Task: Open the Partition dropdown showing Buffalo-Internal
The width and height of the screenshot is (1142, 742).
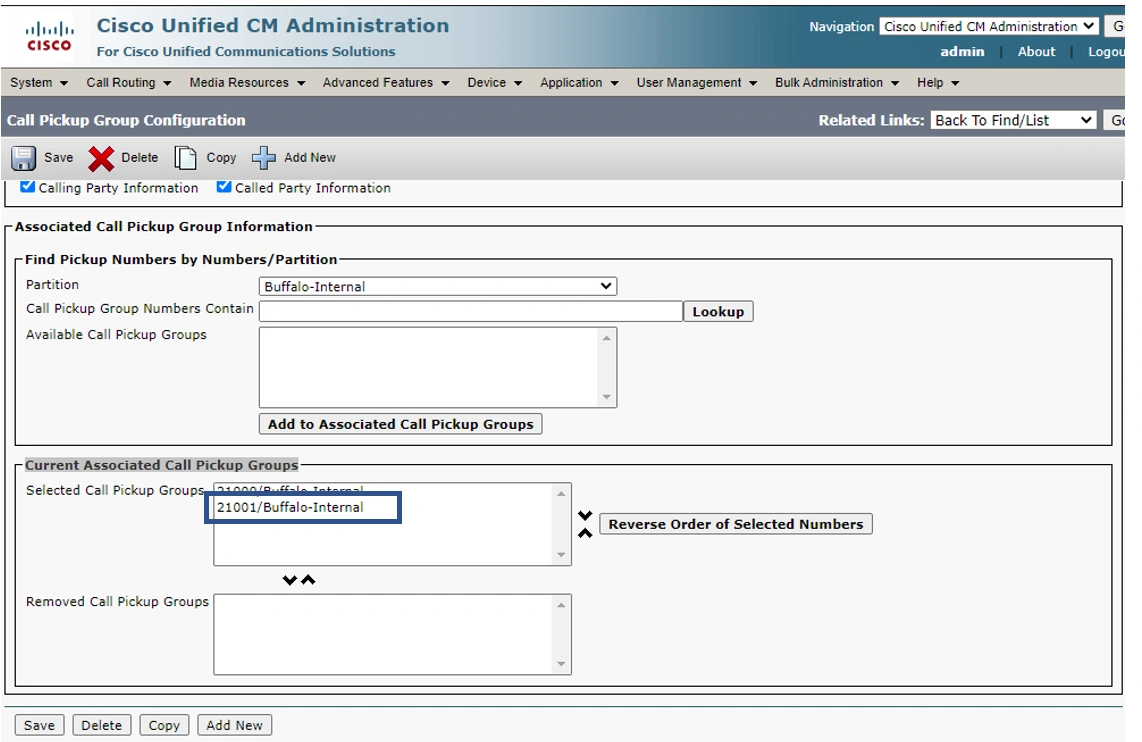Action: coord(438,286)
